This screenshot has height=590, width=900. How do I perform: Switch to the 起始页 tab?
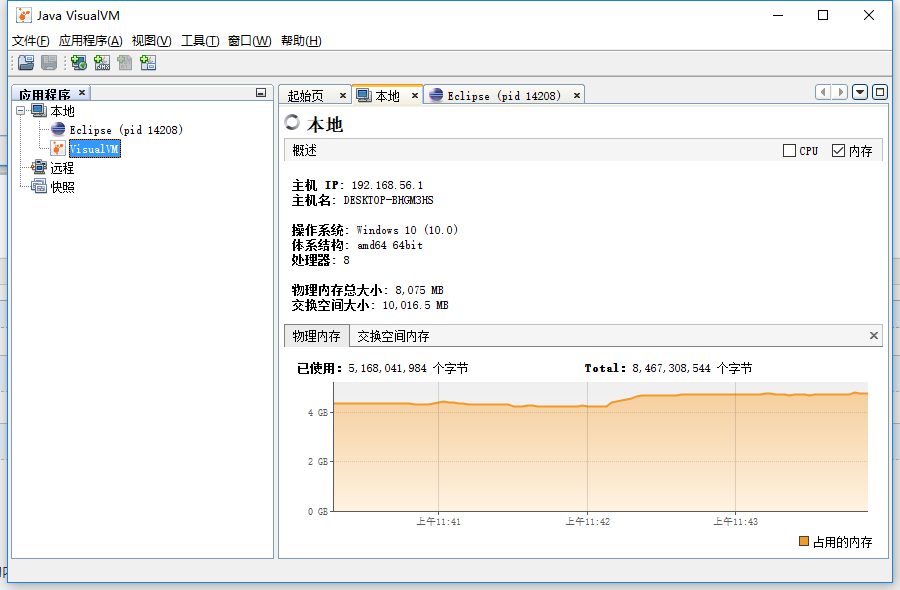coord(305,96)
